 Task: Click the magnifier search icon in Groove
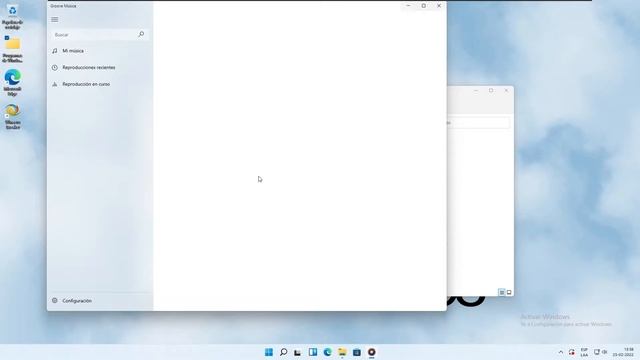[x=141, y=34]
